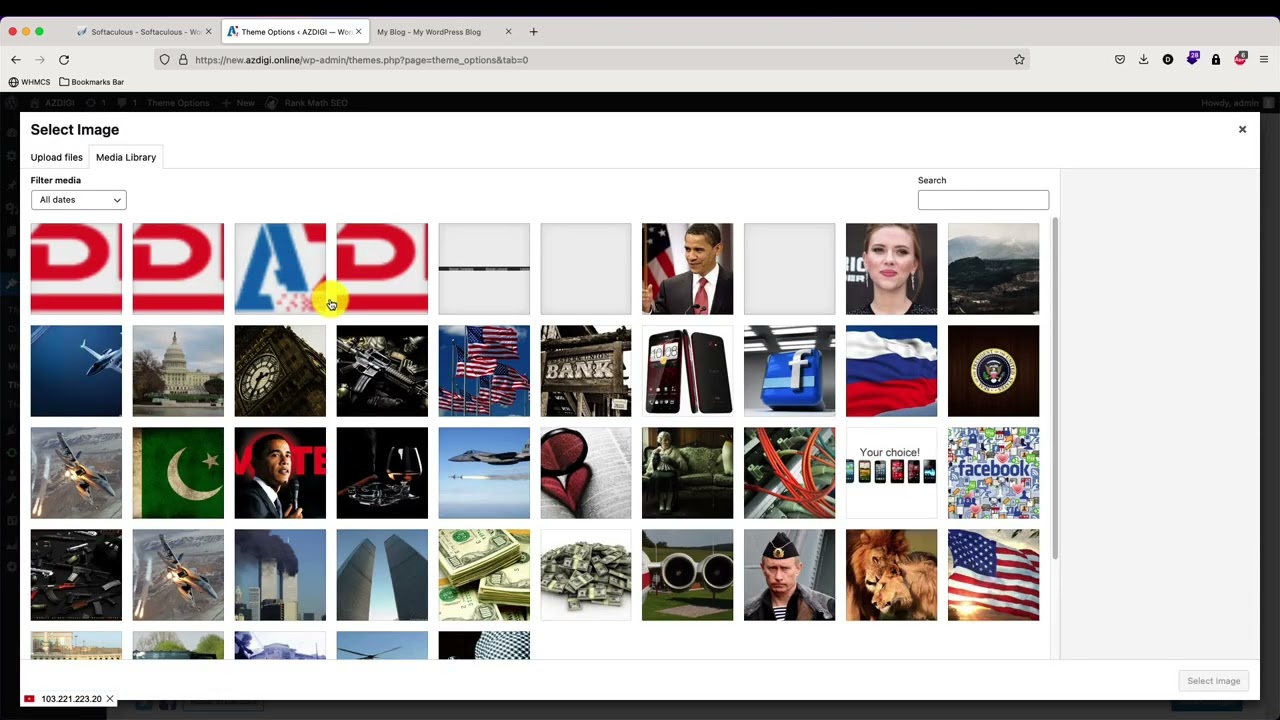Select the multiple American flags thumbnail
This screenshot has width=1280, height=720.
484,371
